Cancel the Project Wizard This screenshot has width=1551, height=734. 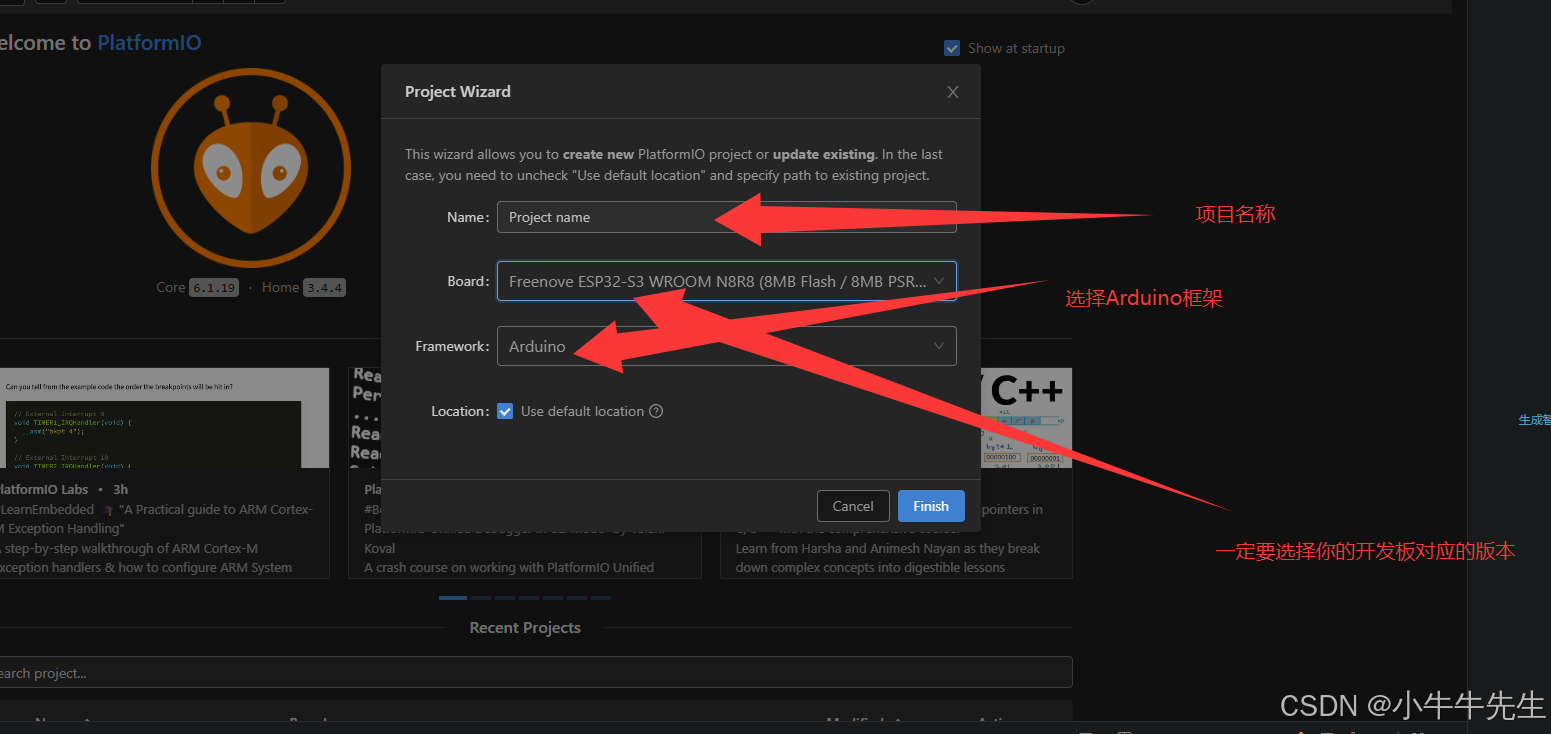[x=853, y=506]
